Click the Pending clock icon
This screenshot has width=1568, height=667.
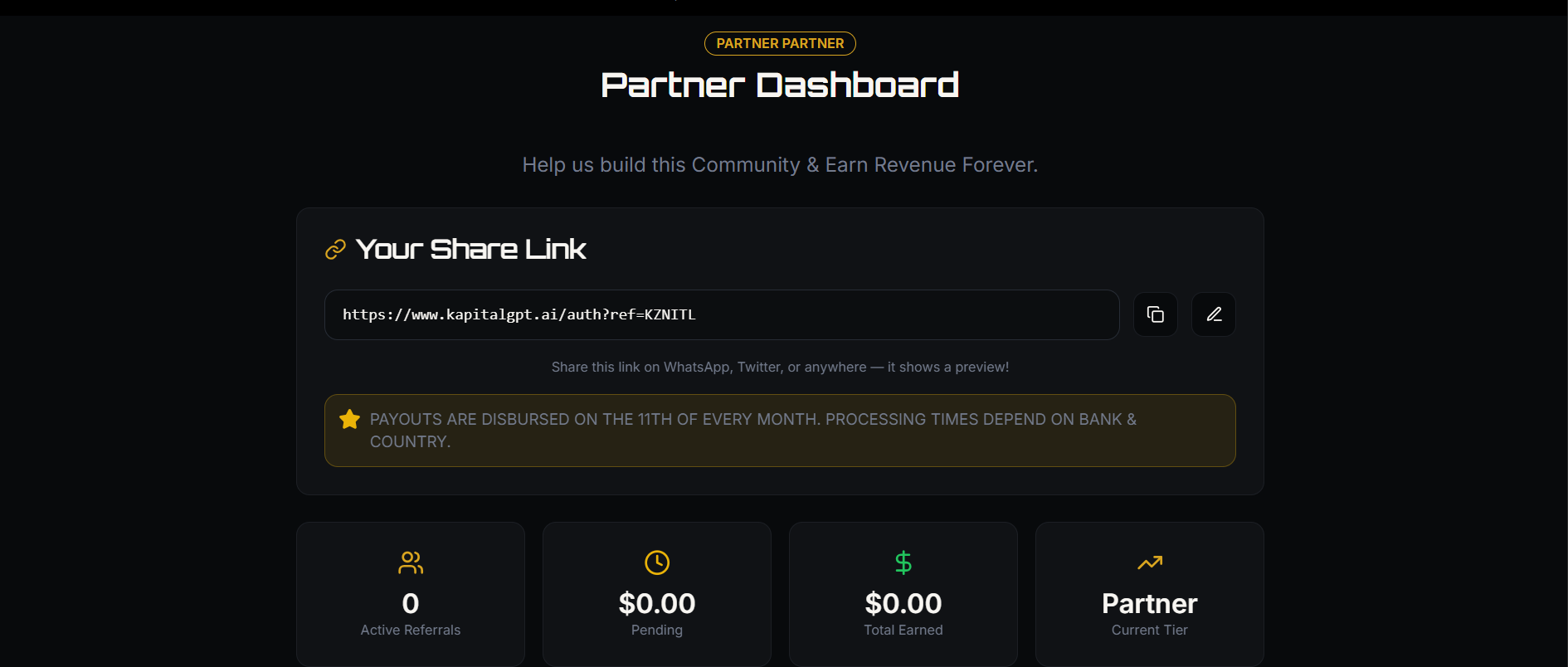pos(657,562)
